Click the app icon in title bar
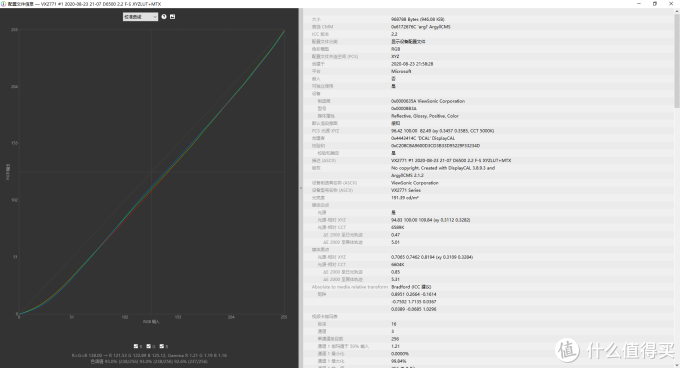 [3, 4]
